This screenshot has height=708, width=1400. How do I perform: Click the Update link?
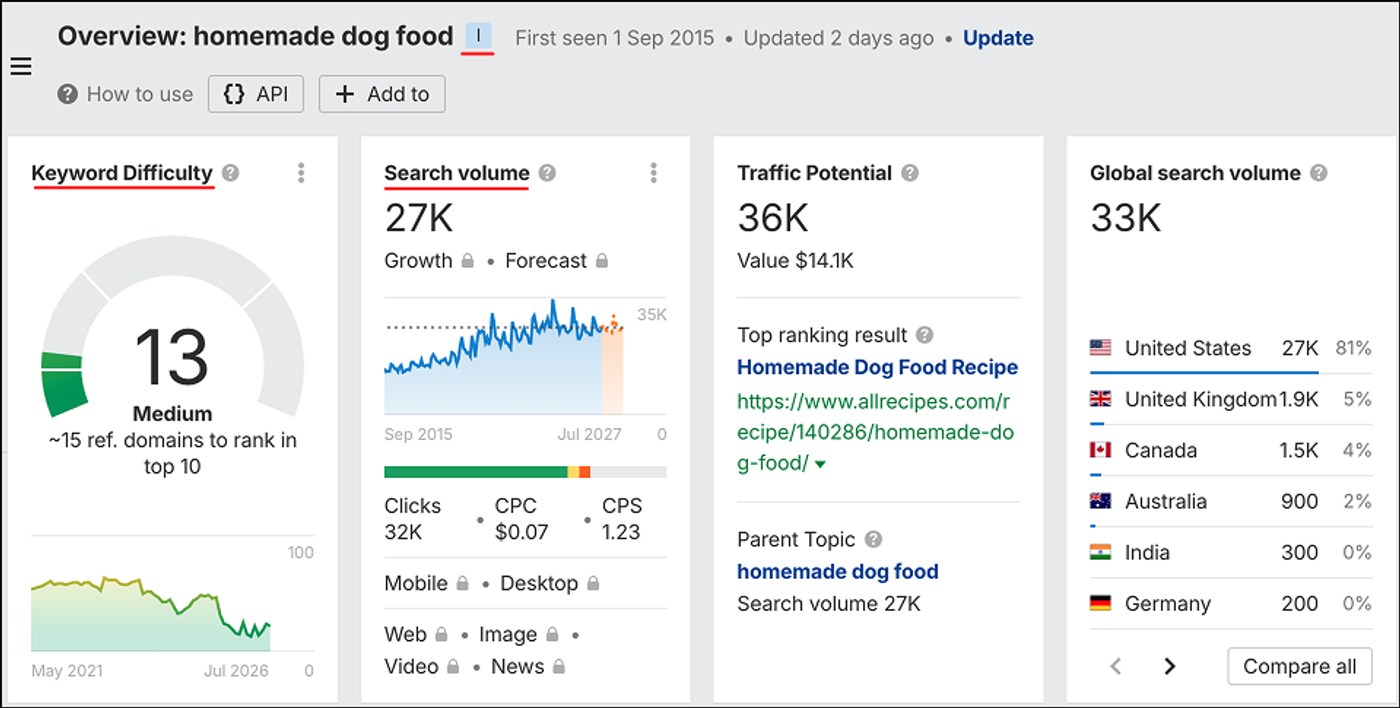(x=998, y=38)
